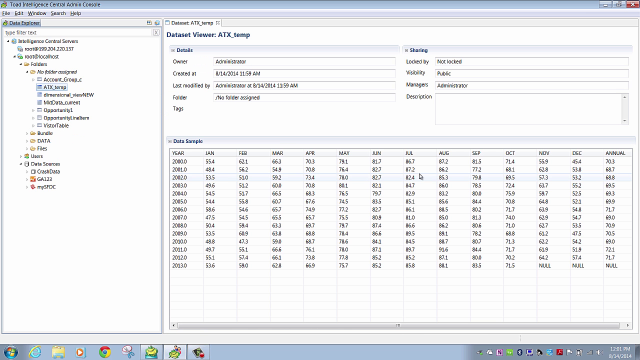Screen dimensions: 640x360
Task: Select the Files folder in tree
Action: (42, 149)
